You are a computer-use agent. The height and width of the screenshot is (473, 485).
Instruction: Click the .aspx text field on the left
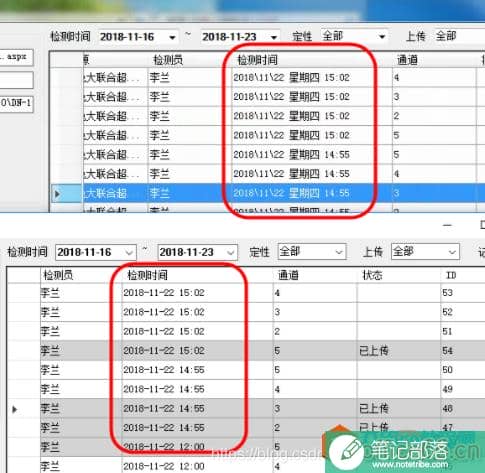16,57
